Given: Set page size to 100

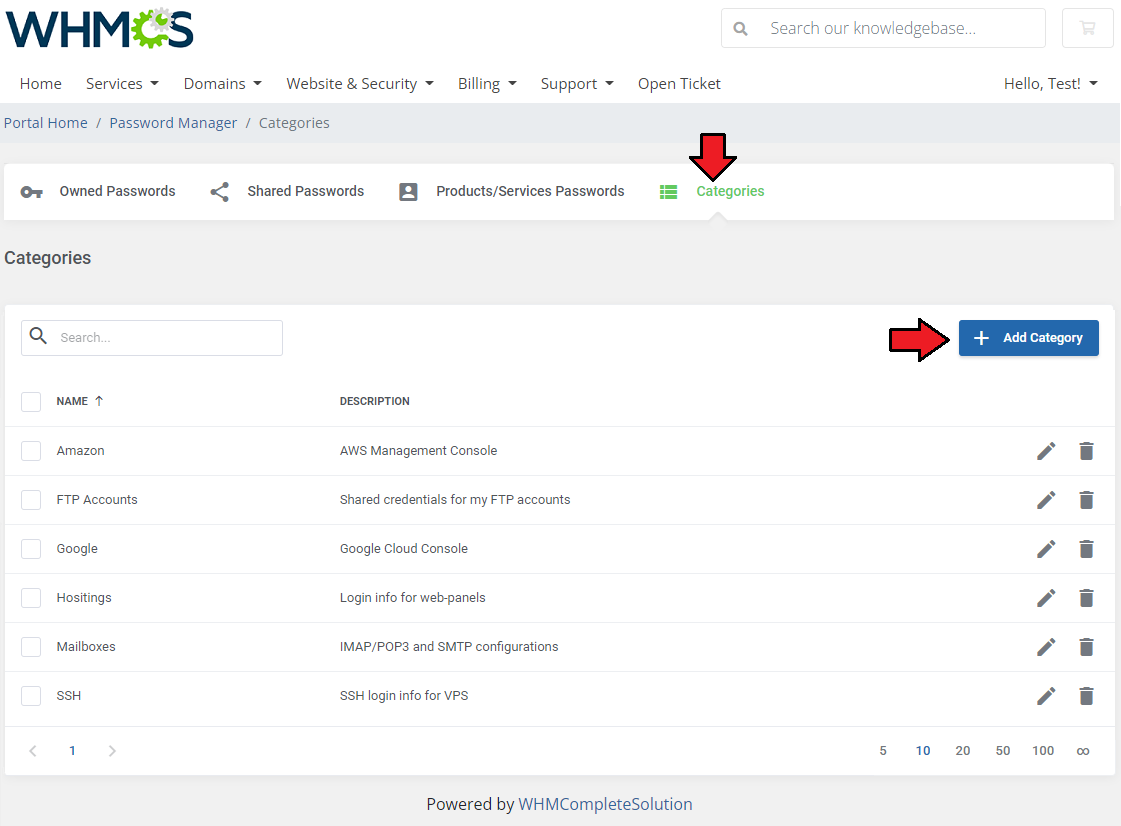Looking at the screenshot, I should pos(1043,751).
